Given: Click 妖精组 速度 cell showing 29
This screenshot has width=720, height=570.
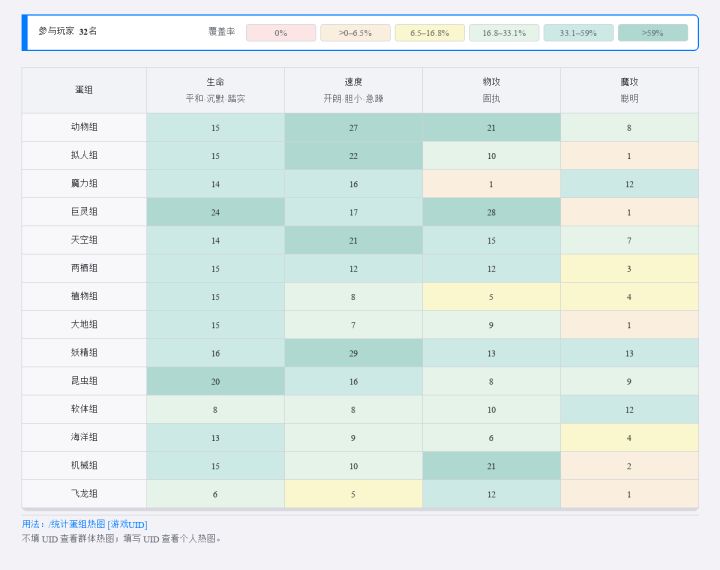Looking at the screenshot, I should coord(353,353).
